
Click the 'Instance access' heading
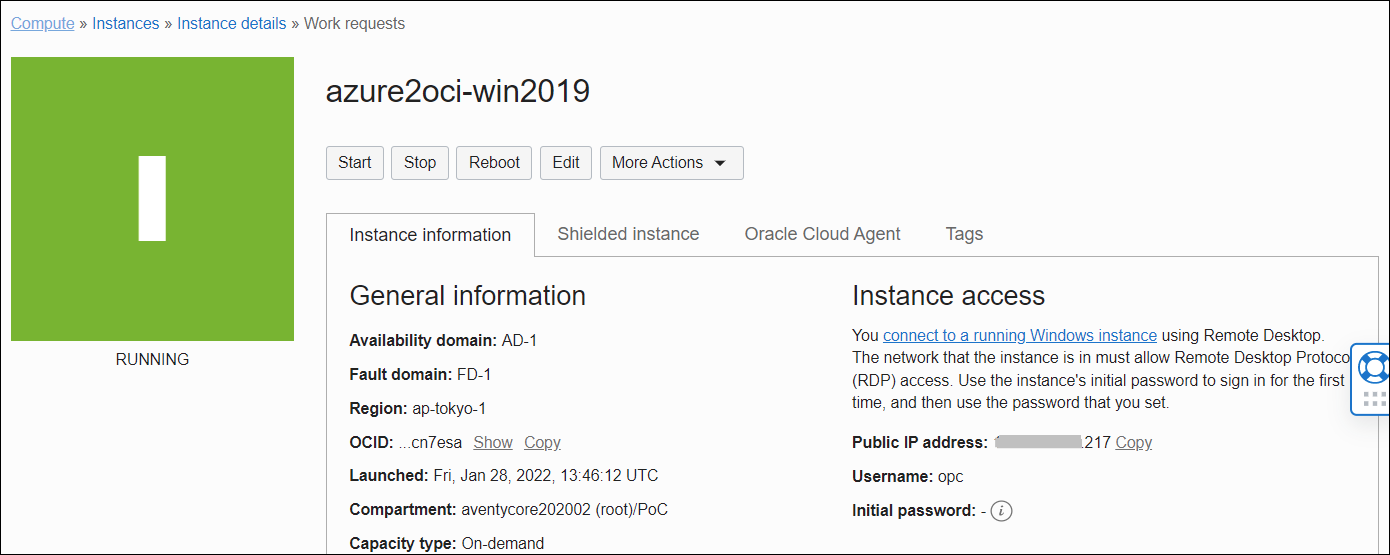tap(948, 296)
